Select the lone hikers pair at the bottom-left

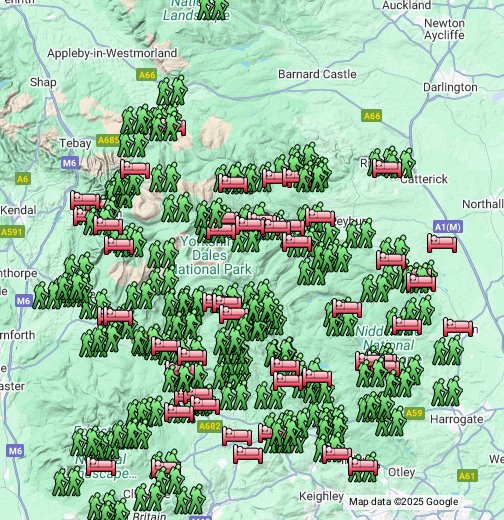(68, 481)
